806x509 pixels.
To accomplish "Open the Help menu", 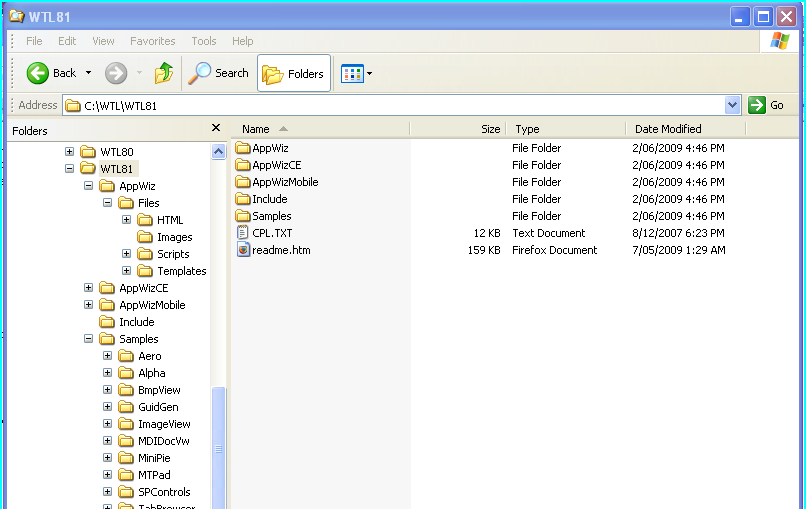I will pyautogui.click(x=242, y=41).
